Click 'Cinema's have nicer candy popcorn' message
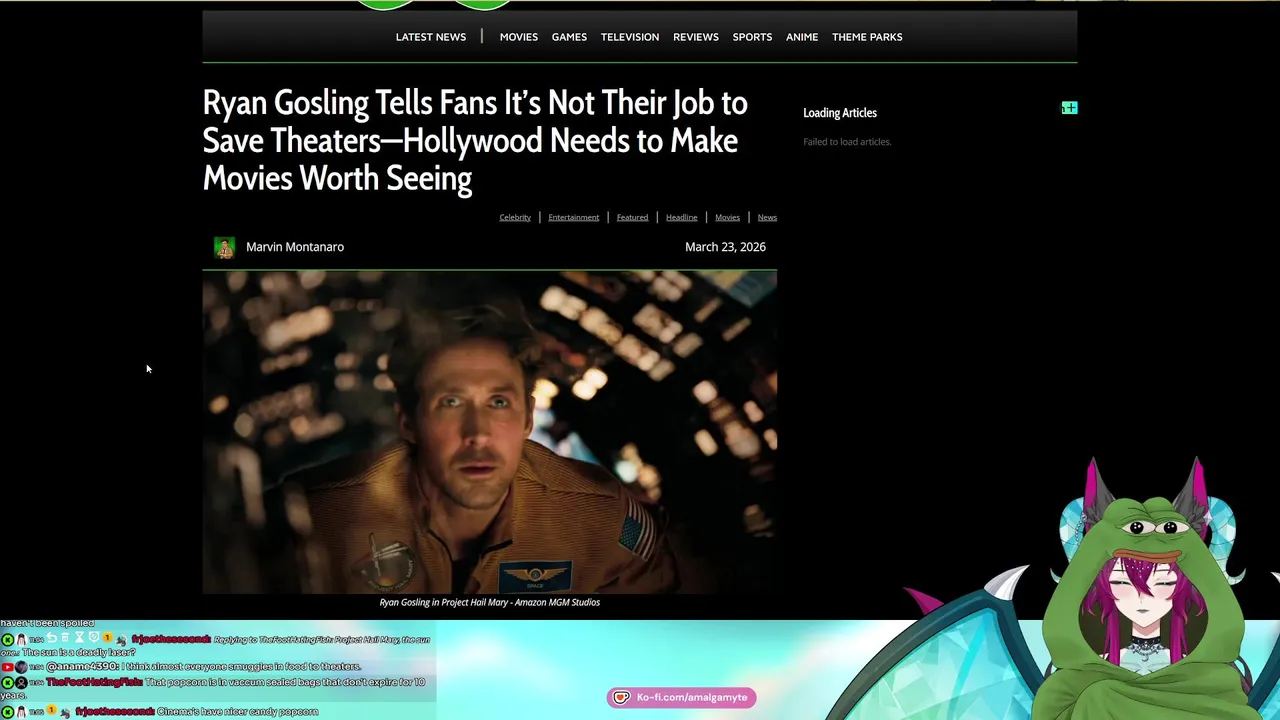 coord(238,712)
